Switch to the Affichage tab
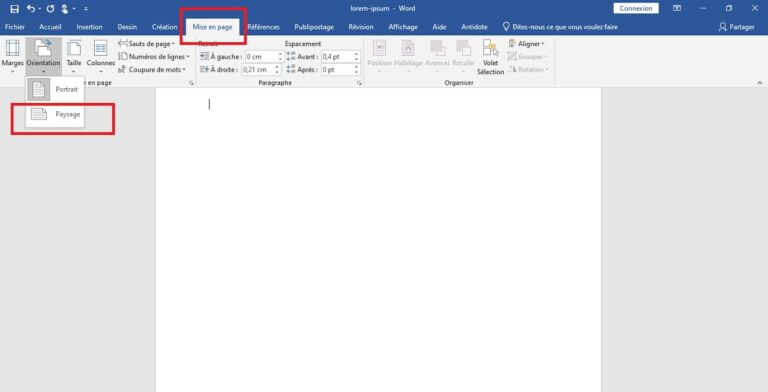Image resolution: width=768 pixels, height=392 pixels. click(403, 27)
